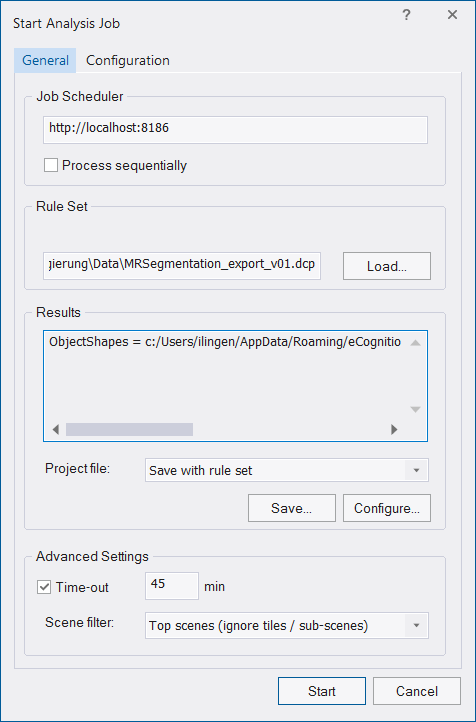Click the Results horizontal scrollbar thumb

129,429
